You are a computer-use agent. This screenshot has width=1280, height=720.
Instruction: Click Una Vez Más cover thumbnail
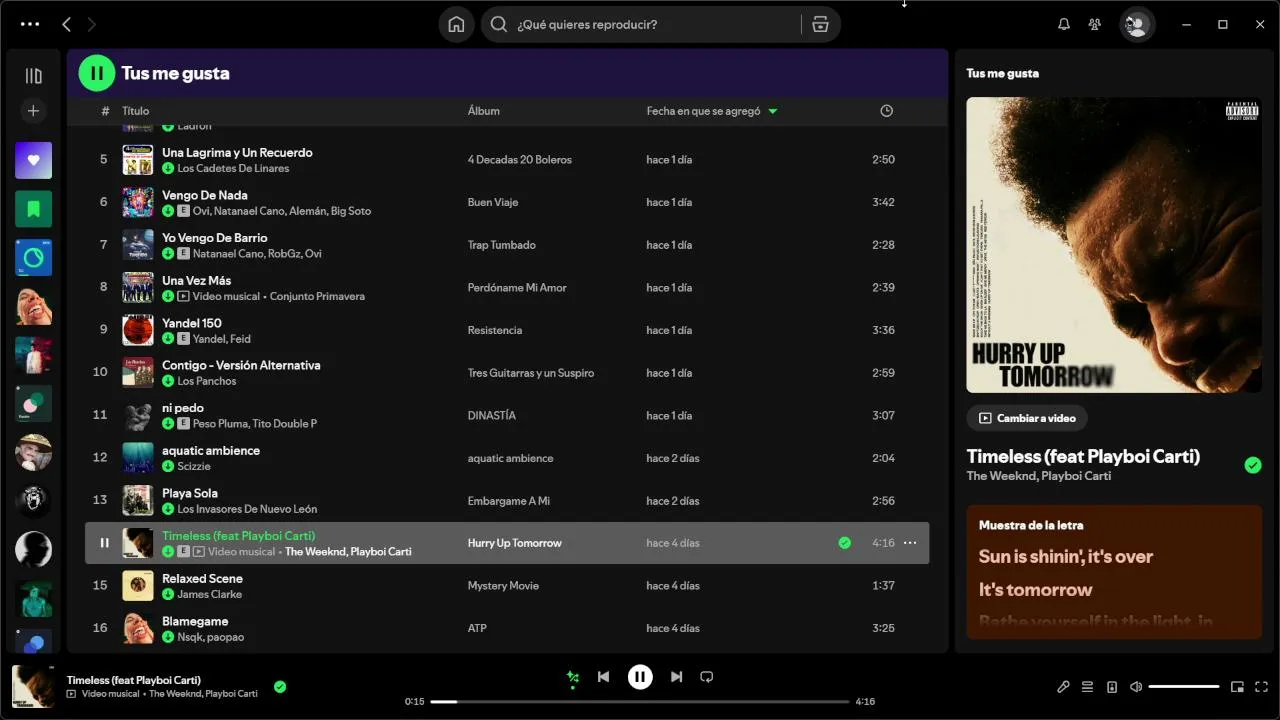pos(138,288)
